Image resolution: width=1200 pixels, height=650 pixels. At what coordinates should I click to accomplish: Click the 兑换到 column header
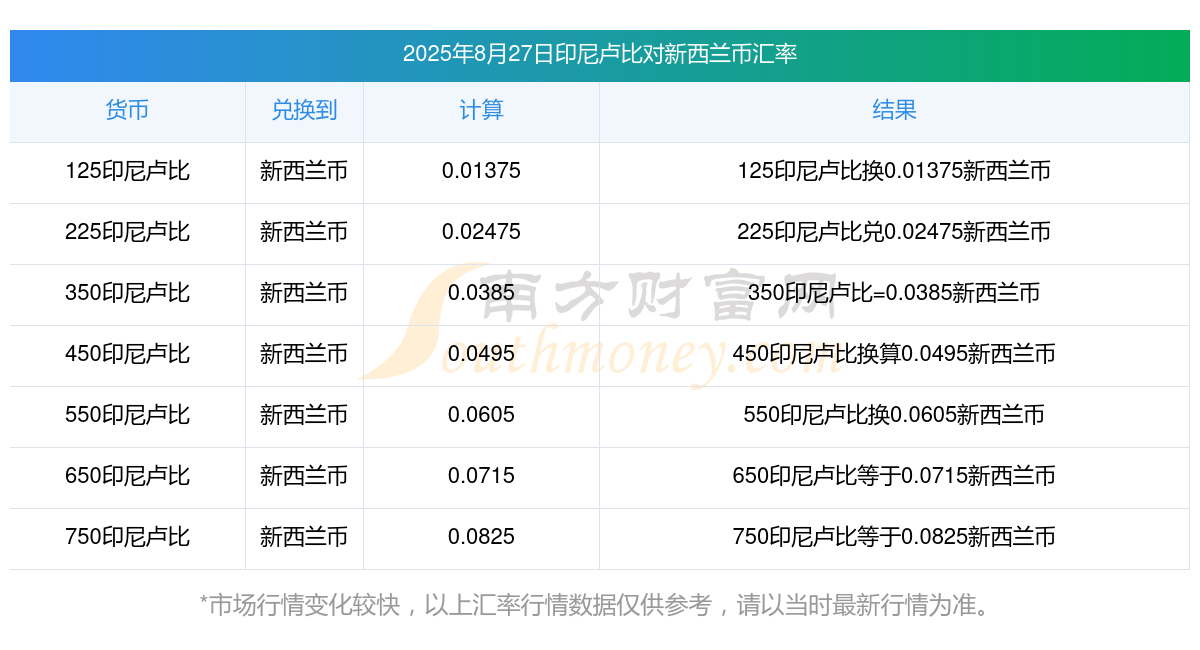[x=304, y=110]
